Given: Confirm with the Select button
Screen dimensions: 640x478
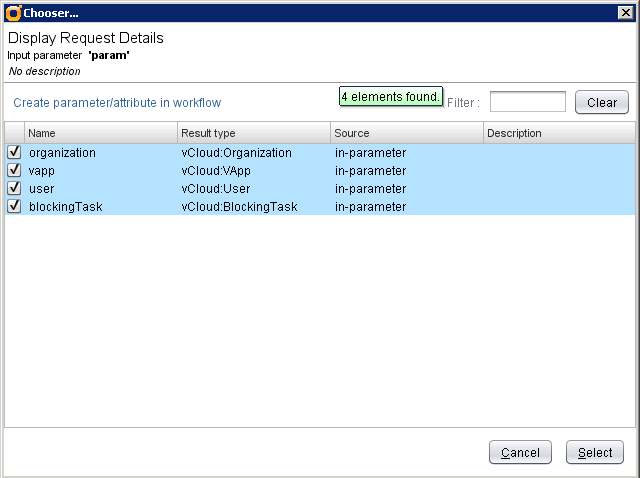Looking at the screenshot, I should tap(595, 452).
